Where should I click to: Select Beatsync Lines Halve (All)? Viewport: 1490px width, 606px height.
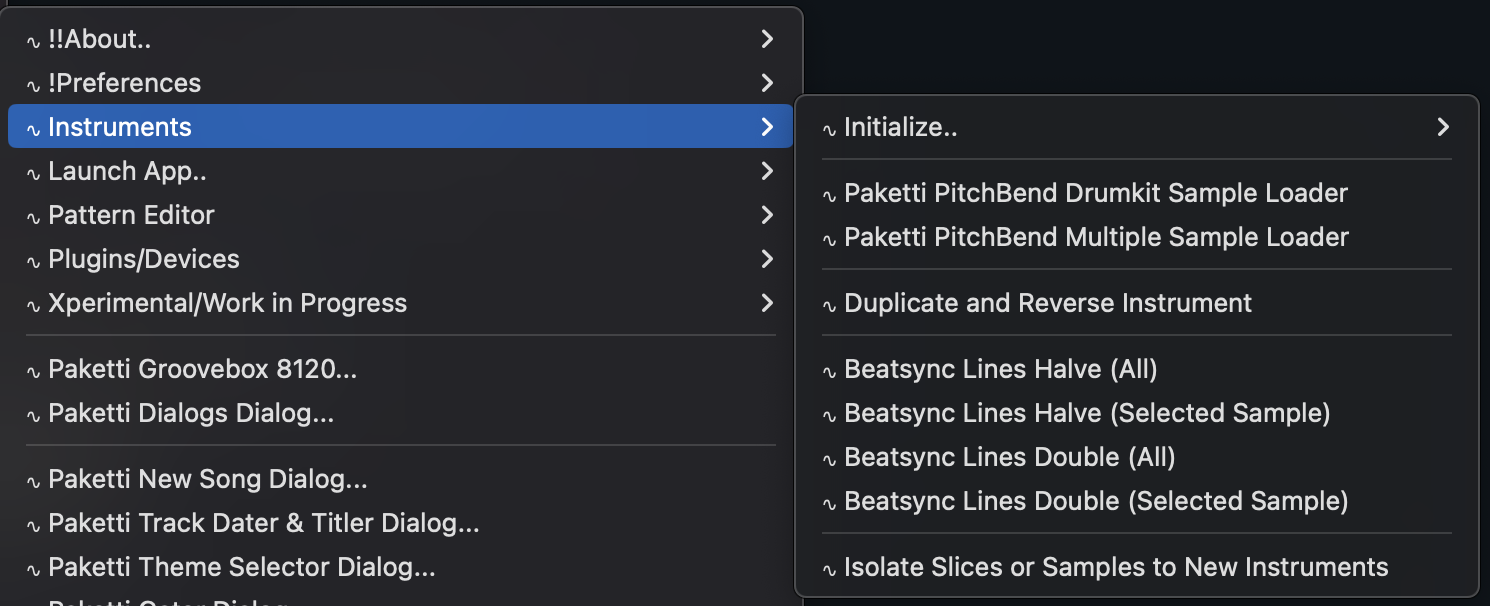point(1000,369)
